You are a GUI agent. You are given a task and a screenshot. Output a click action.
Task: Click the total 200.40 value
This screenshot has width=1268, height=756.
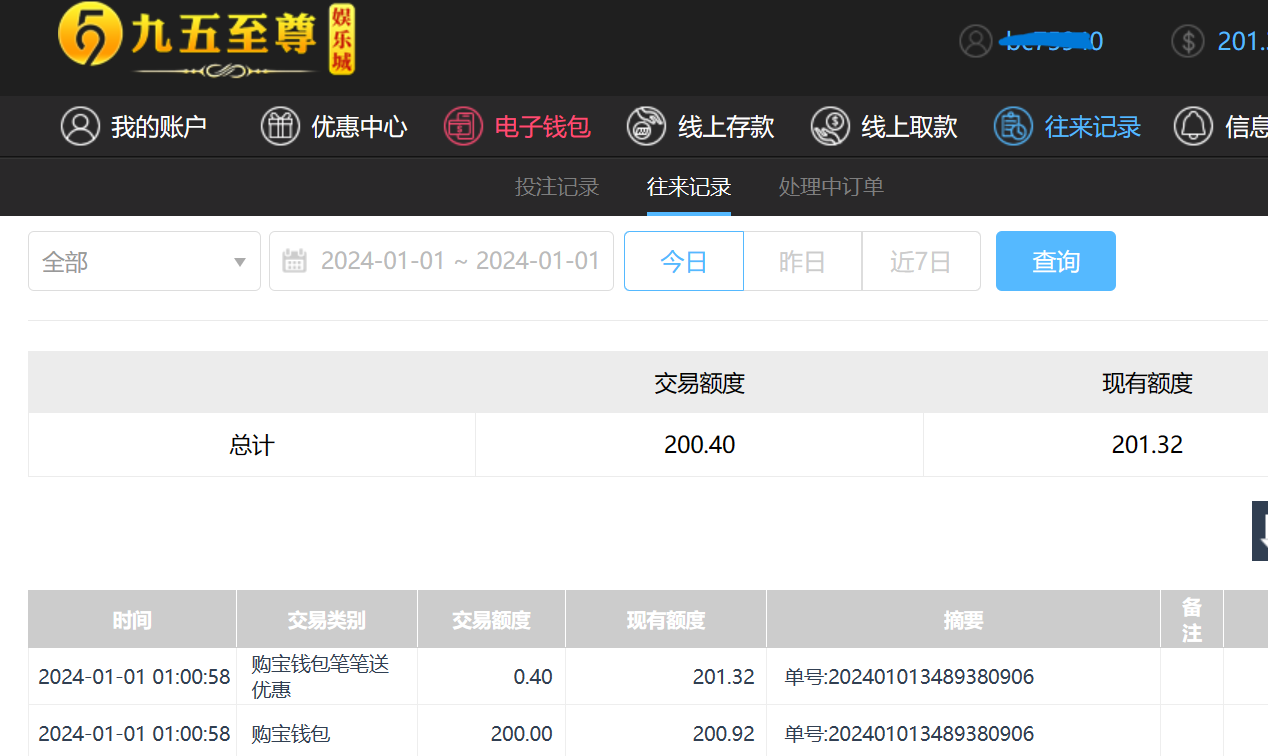coord(700,445)
